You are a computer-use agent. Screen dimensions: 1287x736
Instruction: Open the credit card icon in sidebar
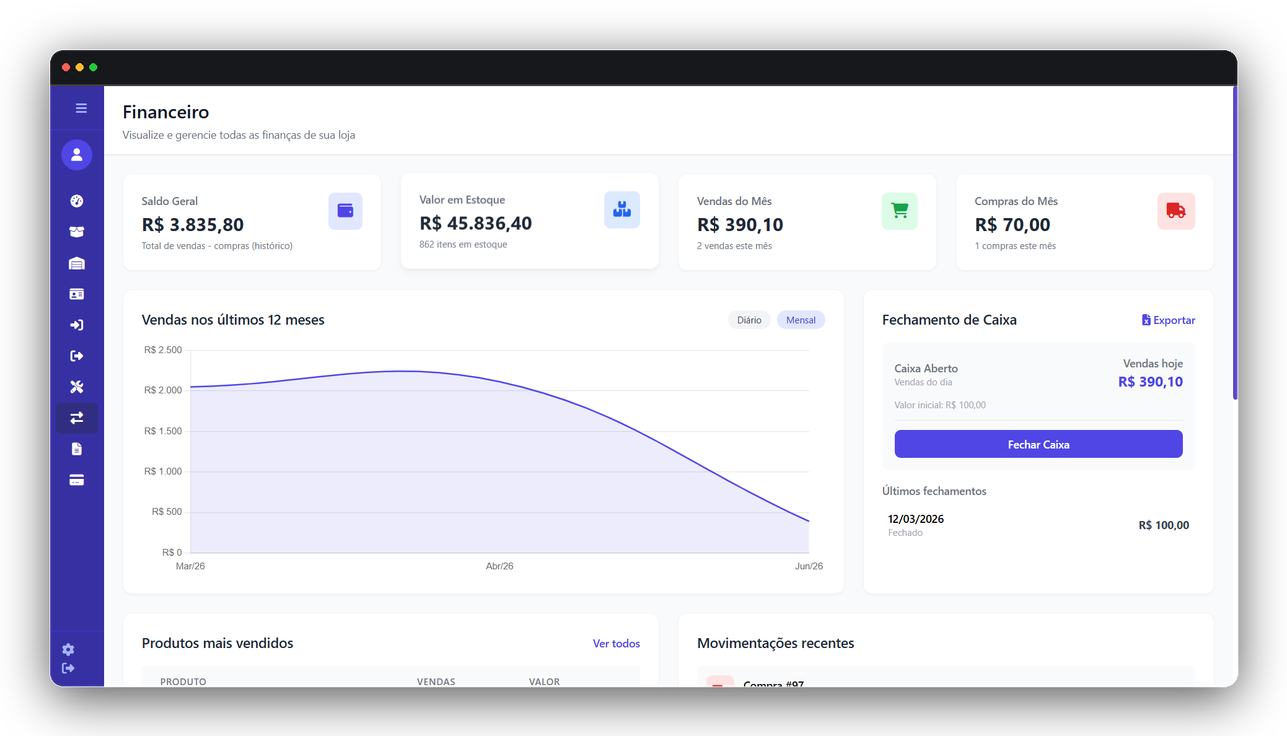tap(77, 480)
